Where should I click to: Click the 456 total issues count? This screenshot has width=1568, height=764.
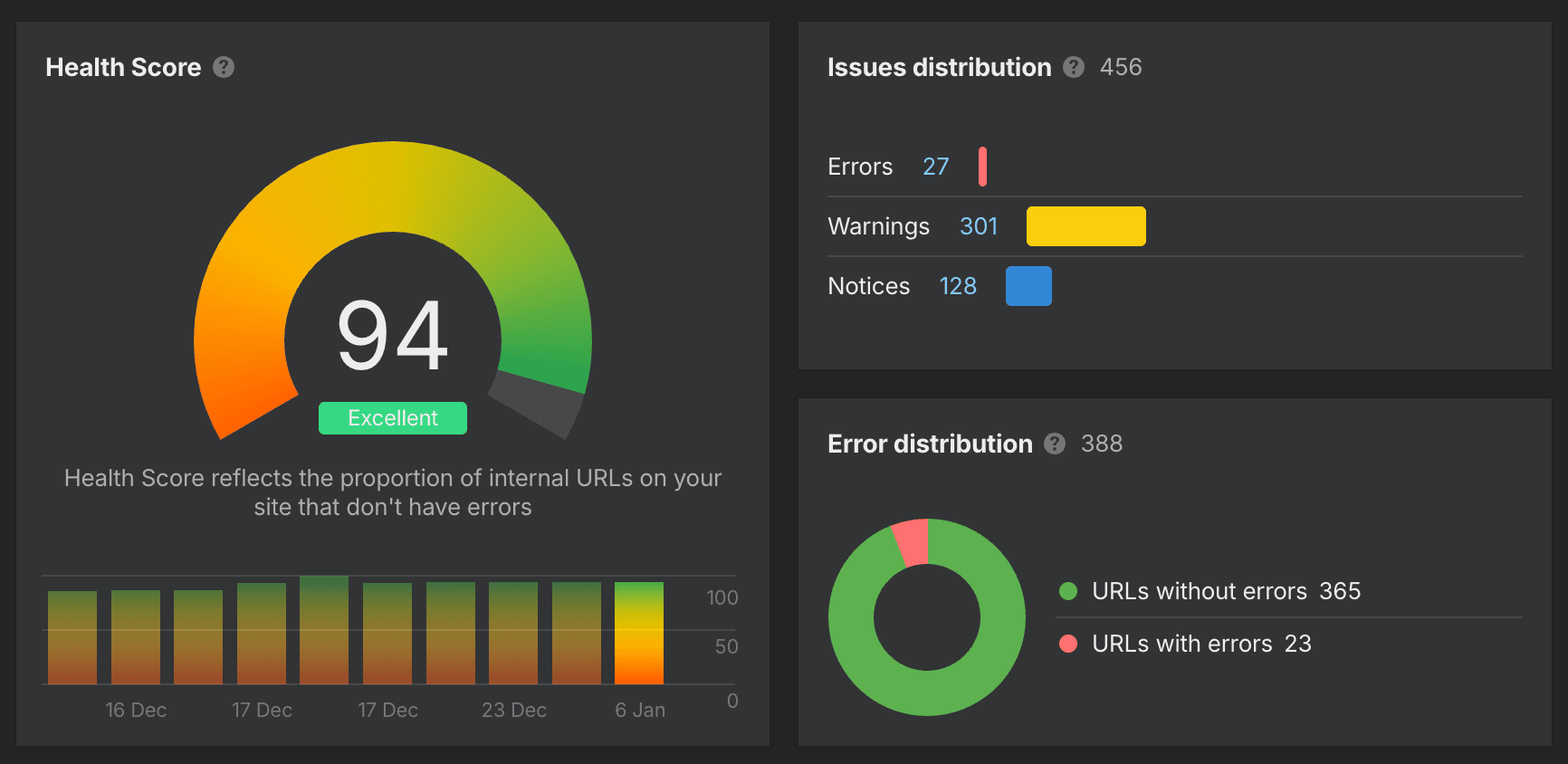pos(1121,67)
